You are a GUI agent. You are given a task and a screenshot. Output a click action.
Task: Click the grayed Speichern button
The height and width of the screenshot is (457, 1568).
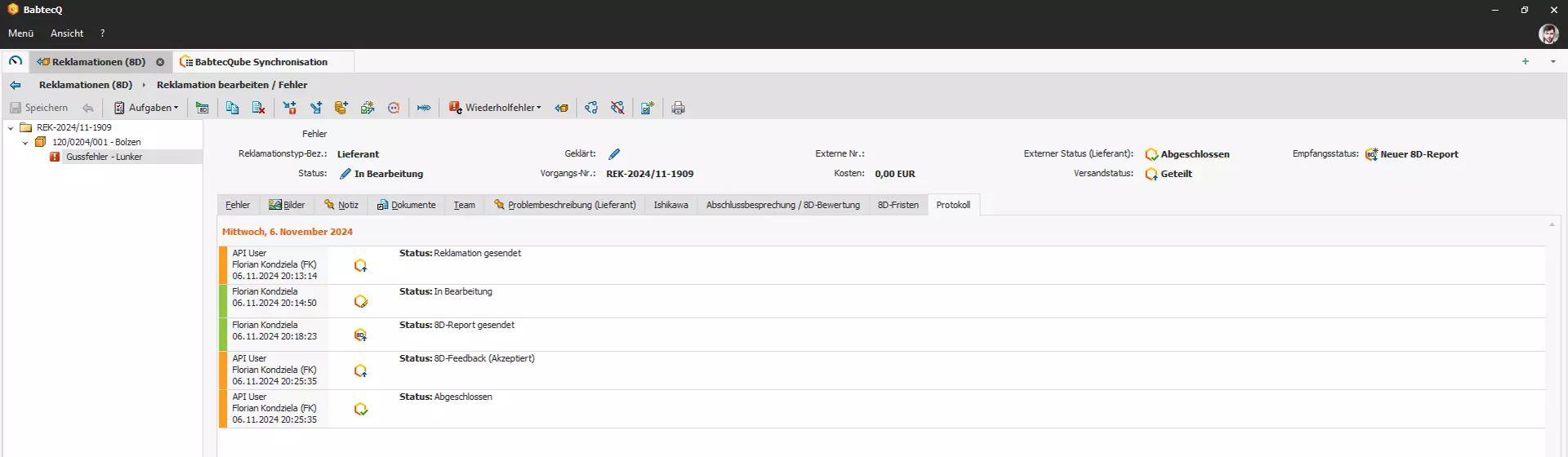click(38, 108)
